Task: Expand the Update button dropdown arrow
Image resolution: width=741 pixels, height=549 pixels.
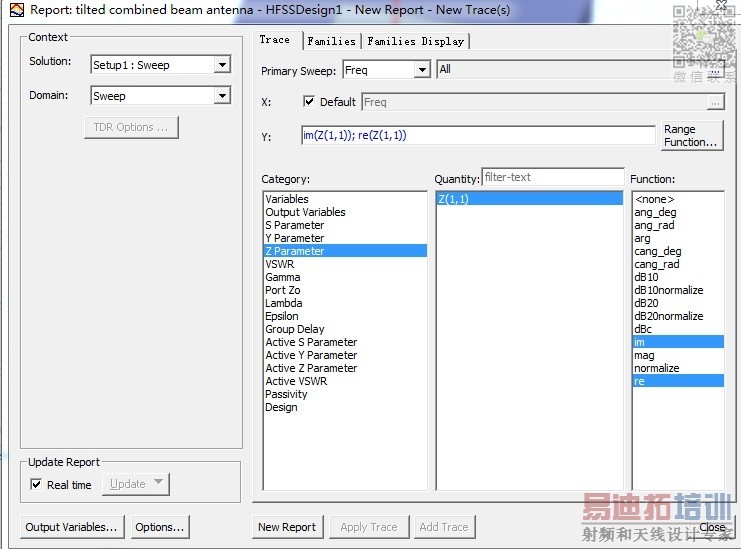Action: tap(158, 481)
